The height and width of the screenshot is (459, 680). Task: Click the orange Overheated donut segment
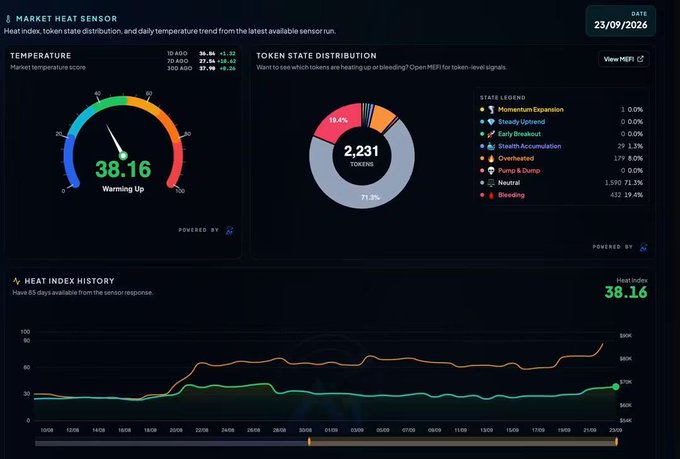point(382,117)
